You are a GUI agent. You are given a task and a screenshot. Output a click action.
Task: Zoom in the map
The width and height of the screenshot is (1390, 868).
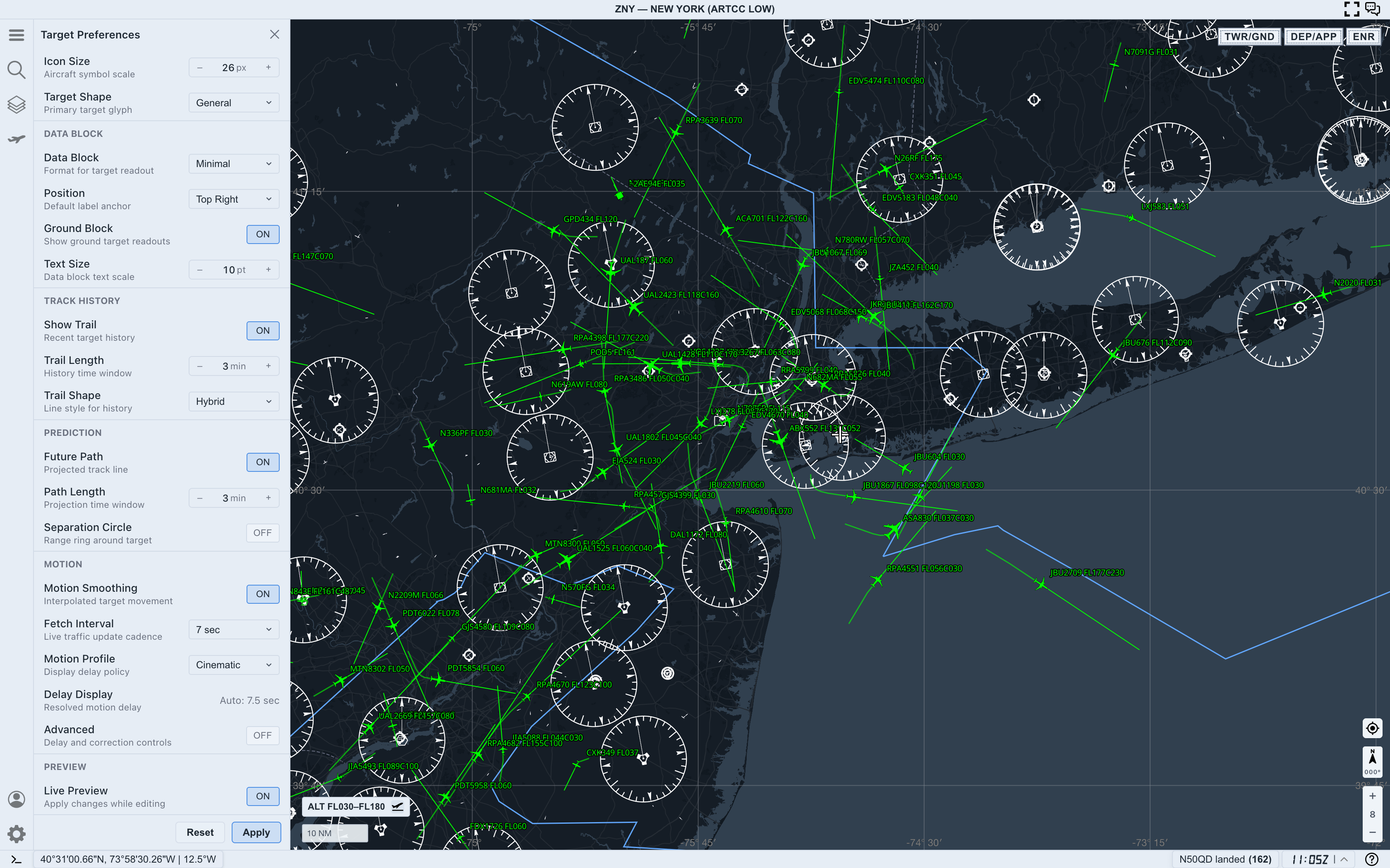click(x=1372, y=796)
